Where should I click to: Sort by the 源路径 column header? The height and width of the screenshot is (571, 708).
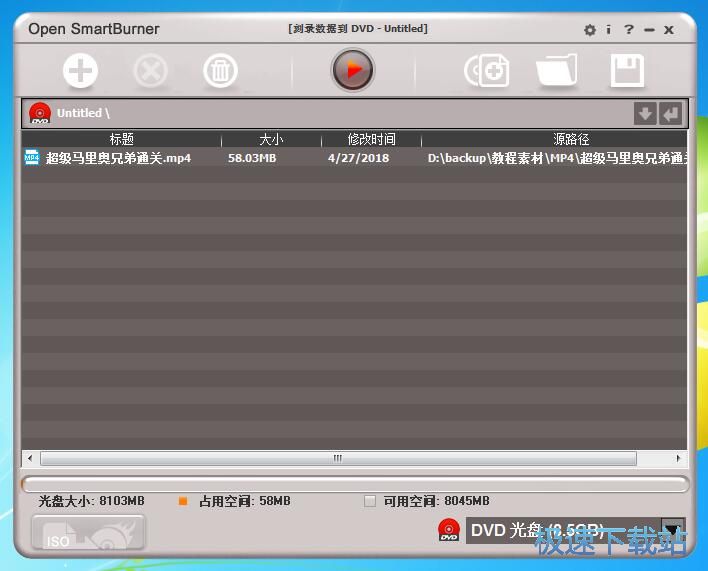(554, 139)
